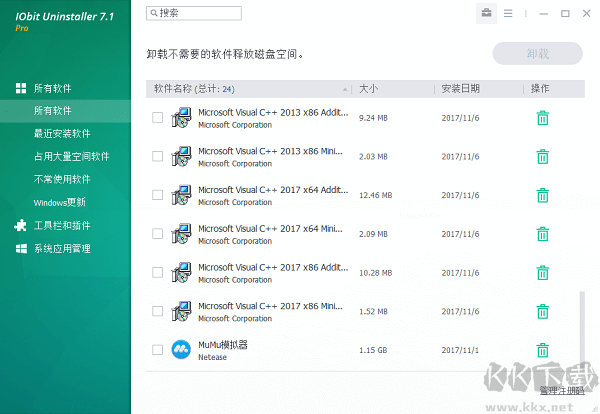Check the box for Visual C++ 2017 x64 Minimum
600x414 pixels.
pyautogui.click(x=157, y=233)
